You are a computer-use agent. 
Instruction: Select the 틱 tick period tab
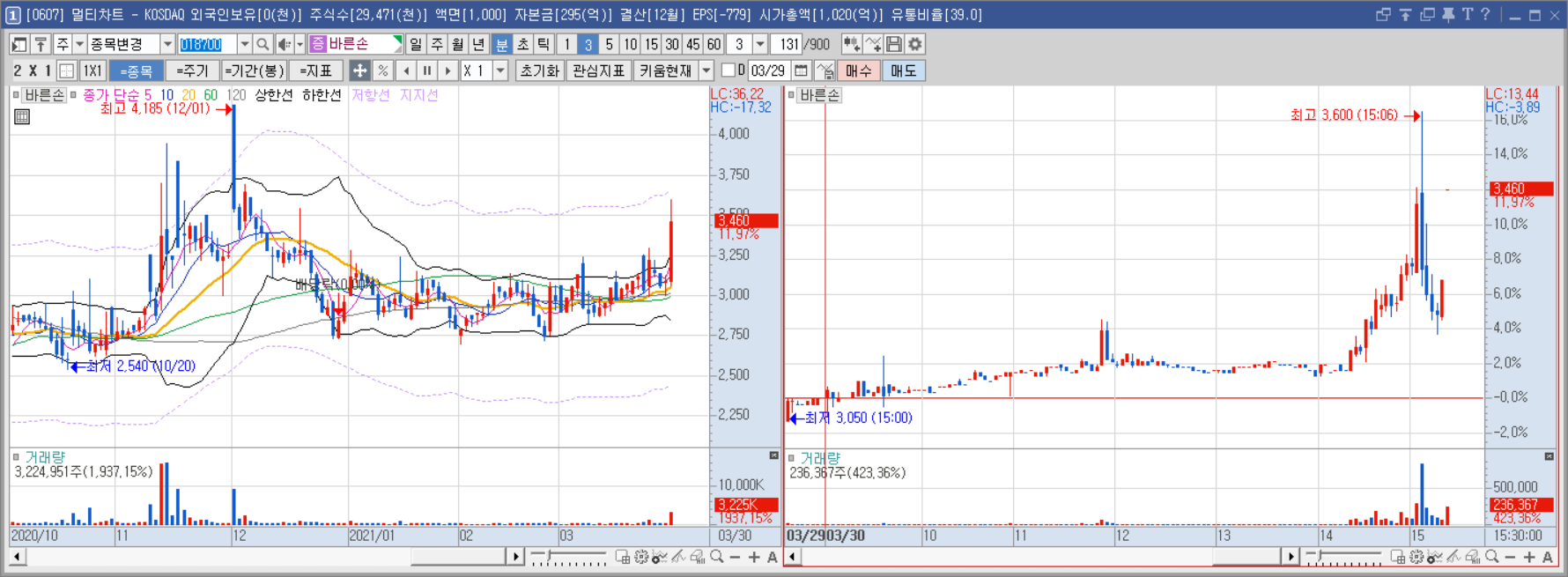pos(544,44)
